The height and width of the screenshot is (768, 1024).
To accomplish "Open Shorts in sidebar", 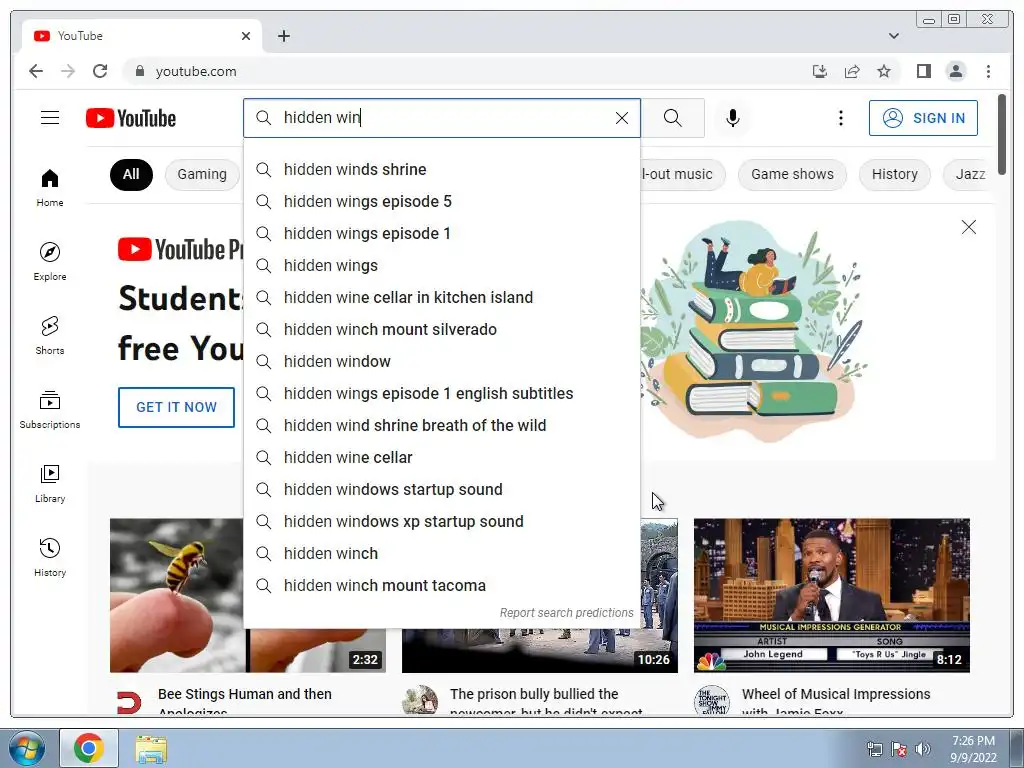I will (x=50, y=335).
